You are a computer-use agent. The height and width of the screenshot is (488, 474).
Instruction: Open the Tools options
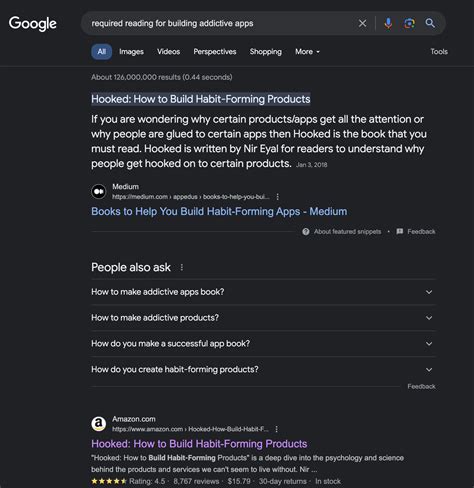pos(439,52)
